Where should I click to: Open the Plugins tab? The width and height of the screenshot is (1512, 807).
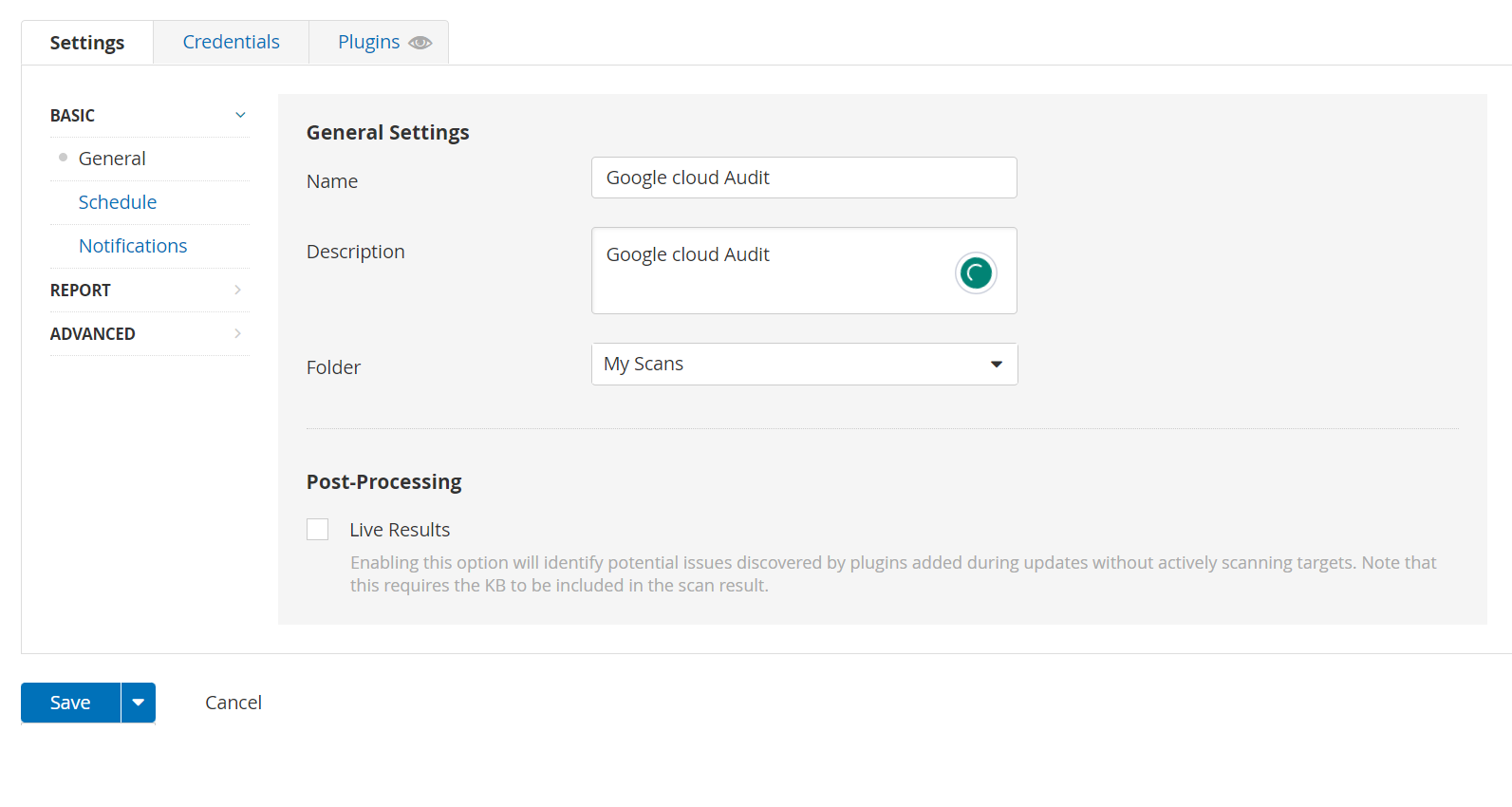[368, 43]
